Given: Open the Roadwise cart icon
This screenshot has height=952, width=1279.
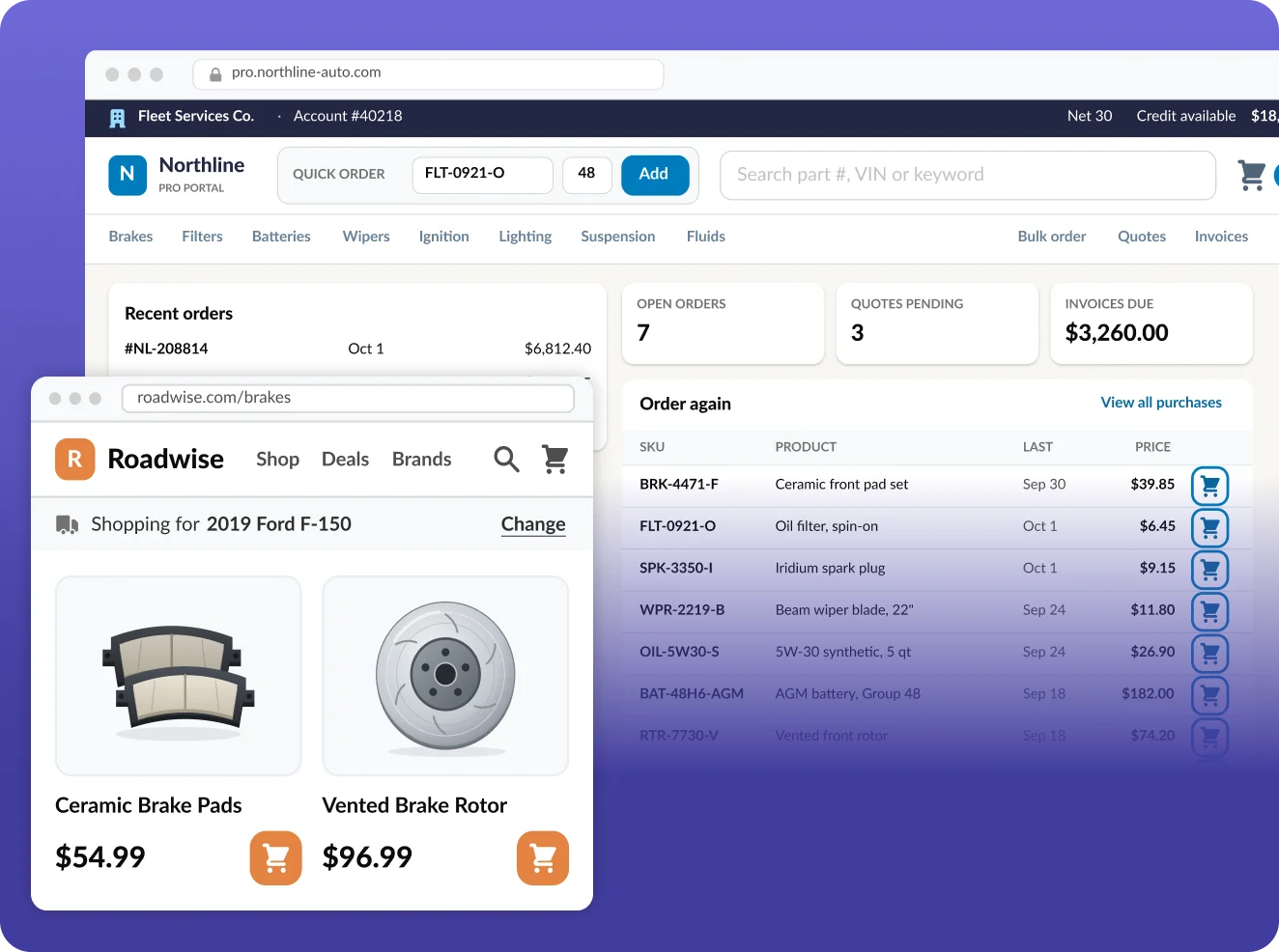Looking at the screenshot, I should click(x=554, y=460).
